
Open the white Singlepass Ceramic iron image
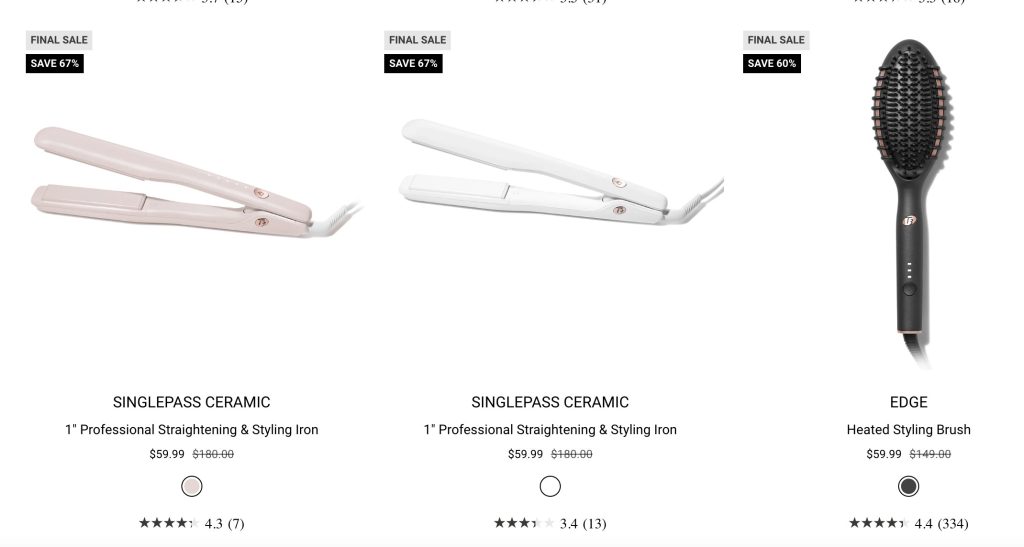coord(562,172)
